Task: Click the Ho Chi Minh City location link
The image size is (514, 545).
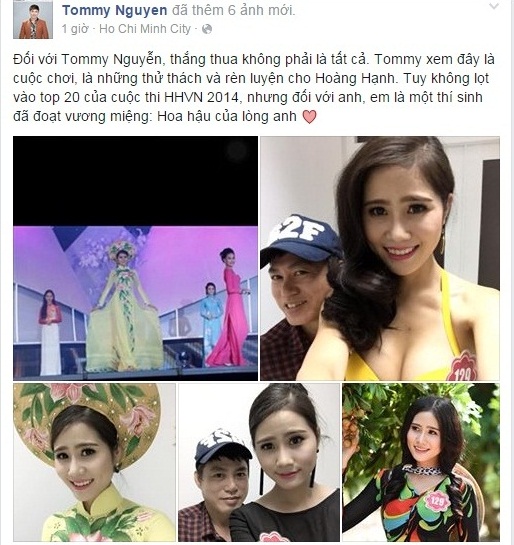Action: click(x=145, y=29)
